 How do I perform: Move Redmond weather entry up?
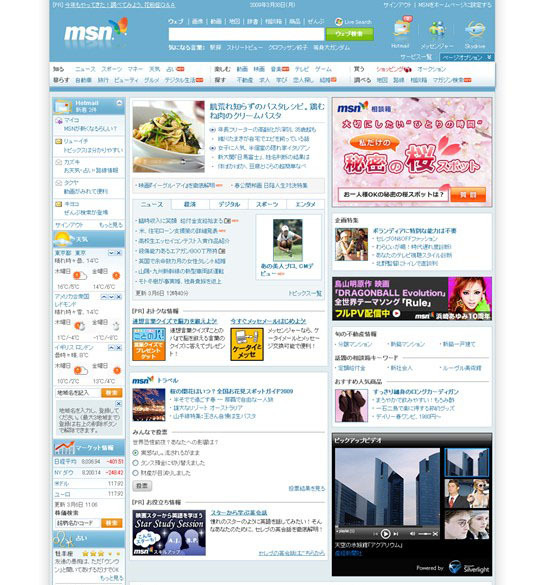point(103,297)
